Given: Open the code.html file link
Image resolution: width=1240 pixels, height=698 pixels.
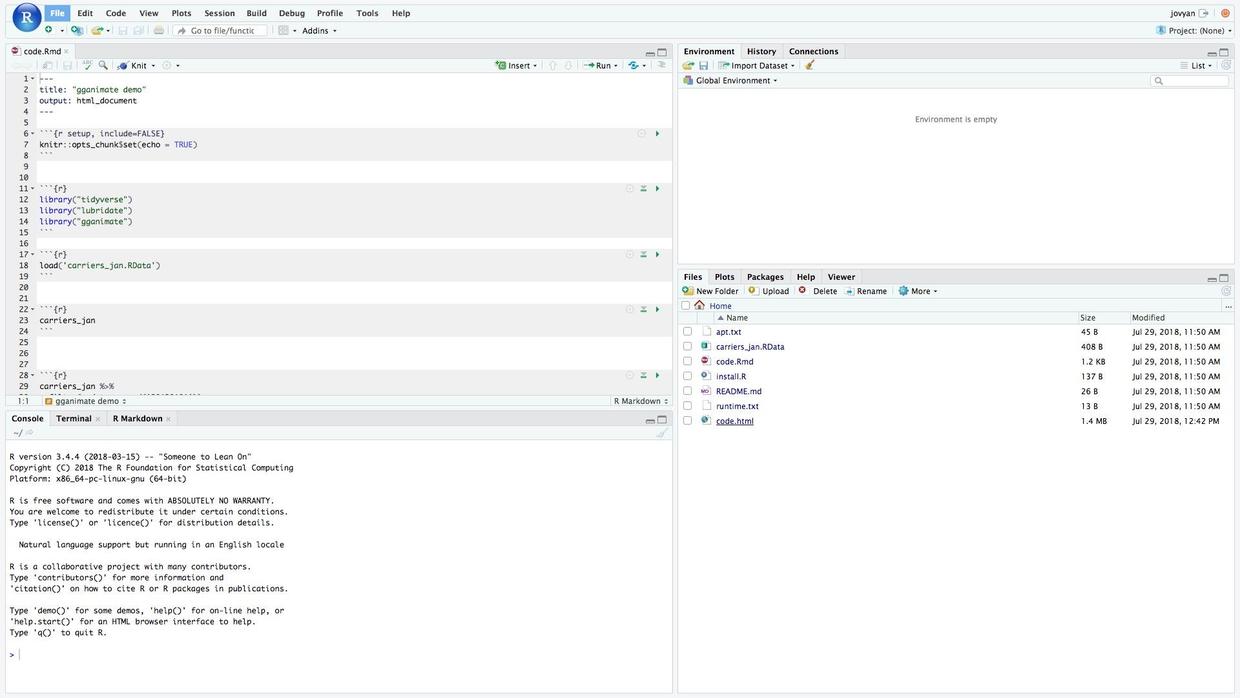Looking at the screenshot, I should [735, 421].
